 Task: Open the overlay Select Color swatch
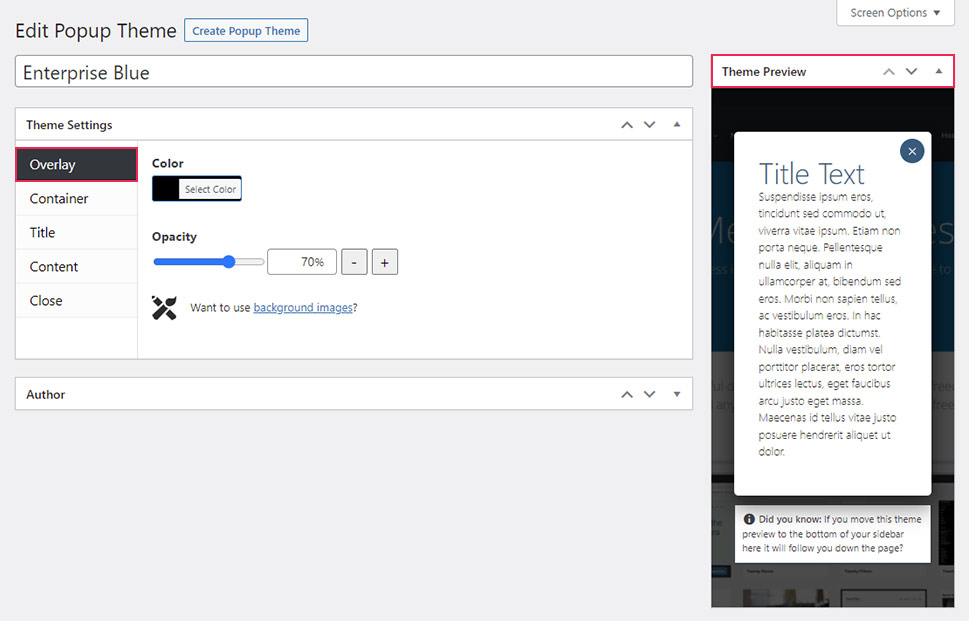click(x=197, y=189)
